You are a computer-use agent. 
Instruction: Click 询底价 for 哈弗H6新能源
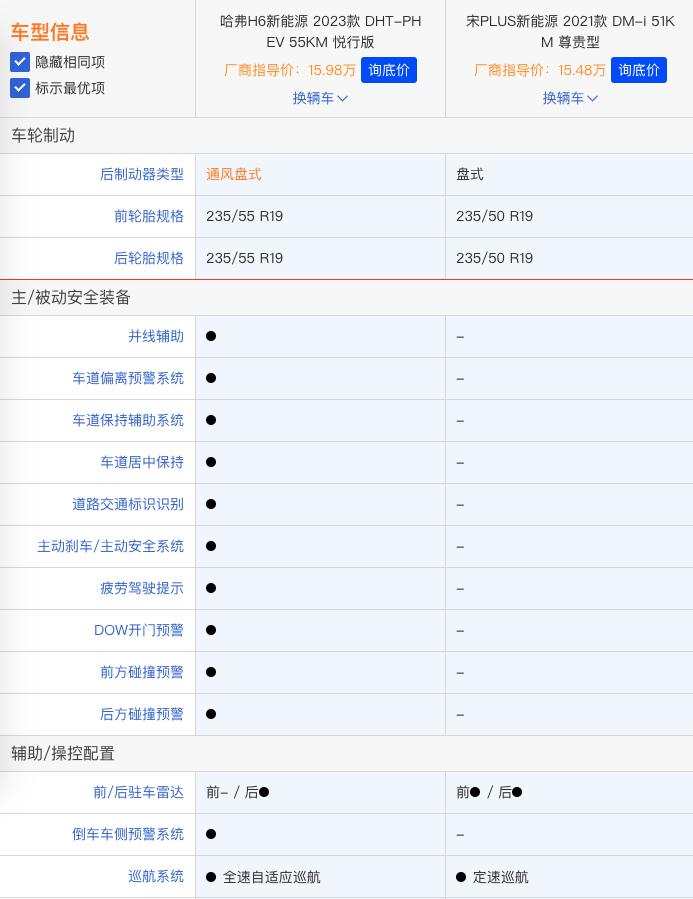[x=389, y=70]
